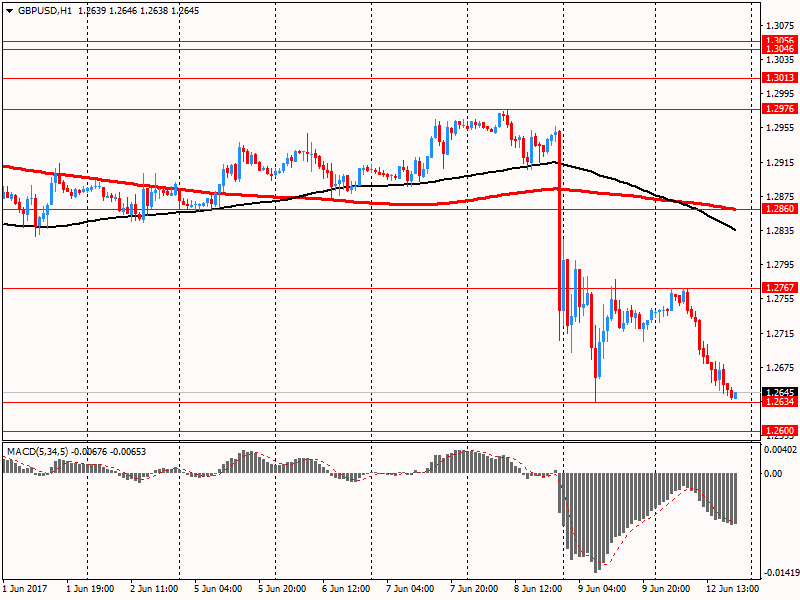Image resolution: width=800 pixels, height=600 pixels.
Task: Select the 1.2767 price level label
Action: 779,288
